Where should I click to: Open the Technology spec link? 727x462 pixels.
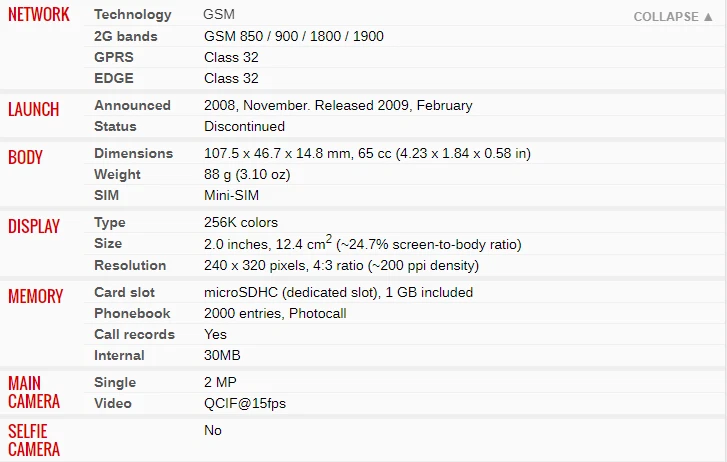[133, 15]
